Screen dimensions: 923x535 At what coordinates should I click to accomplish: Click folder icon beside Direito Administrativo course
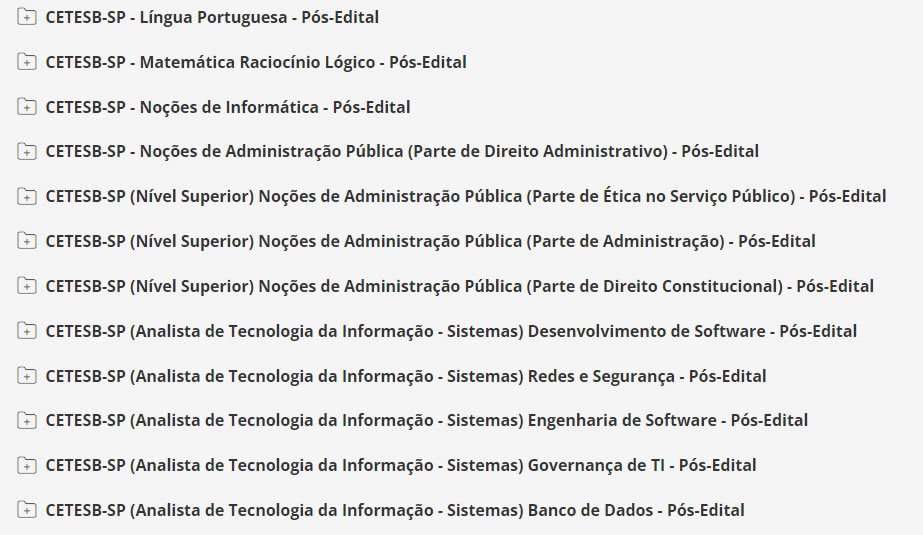27,152
